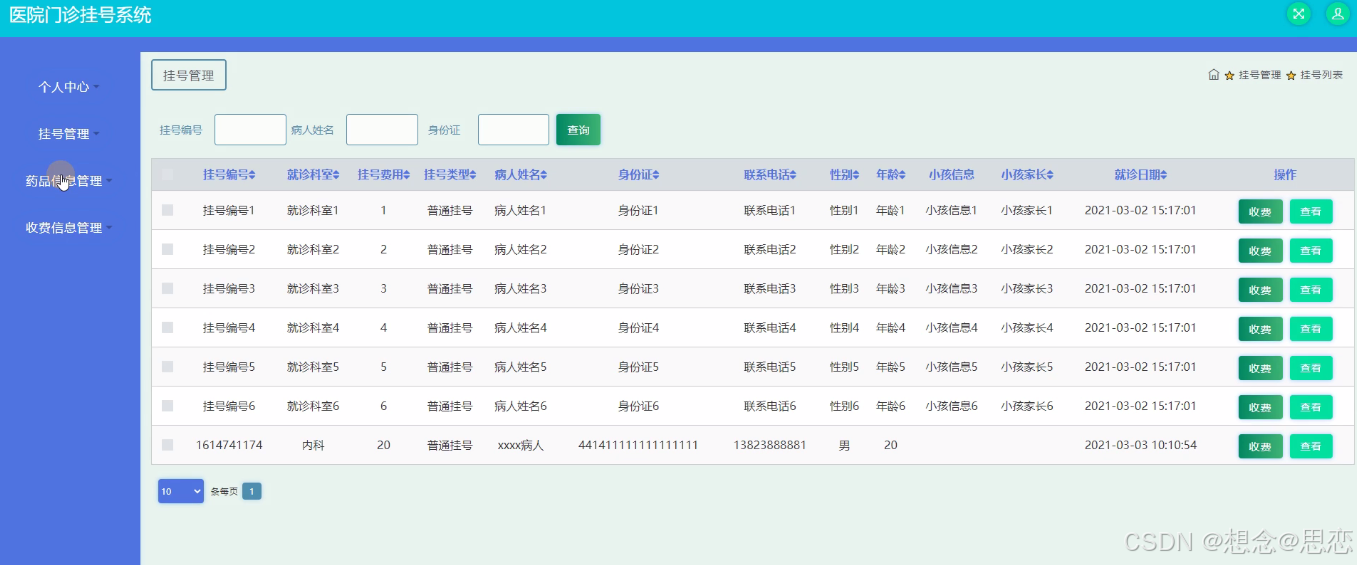Click the home icon in breadcrumb
The height and width of the screenshot is (565, 1357).
click(1214, 75)
